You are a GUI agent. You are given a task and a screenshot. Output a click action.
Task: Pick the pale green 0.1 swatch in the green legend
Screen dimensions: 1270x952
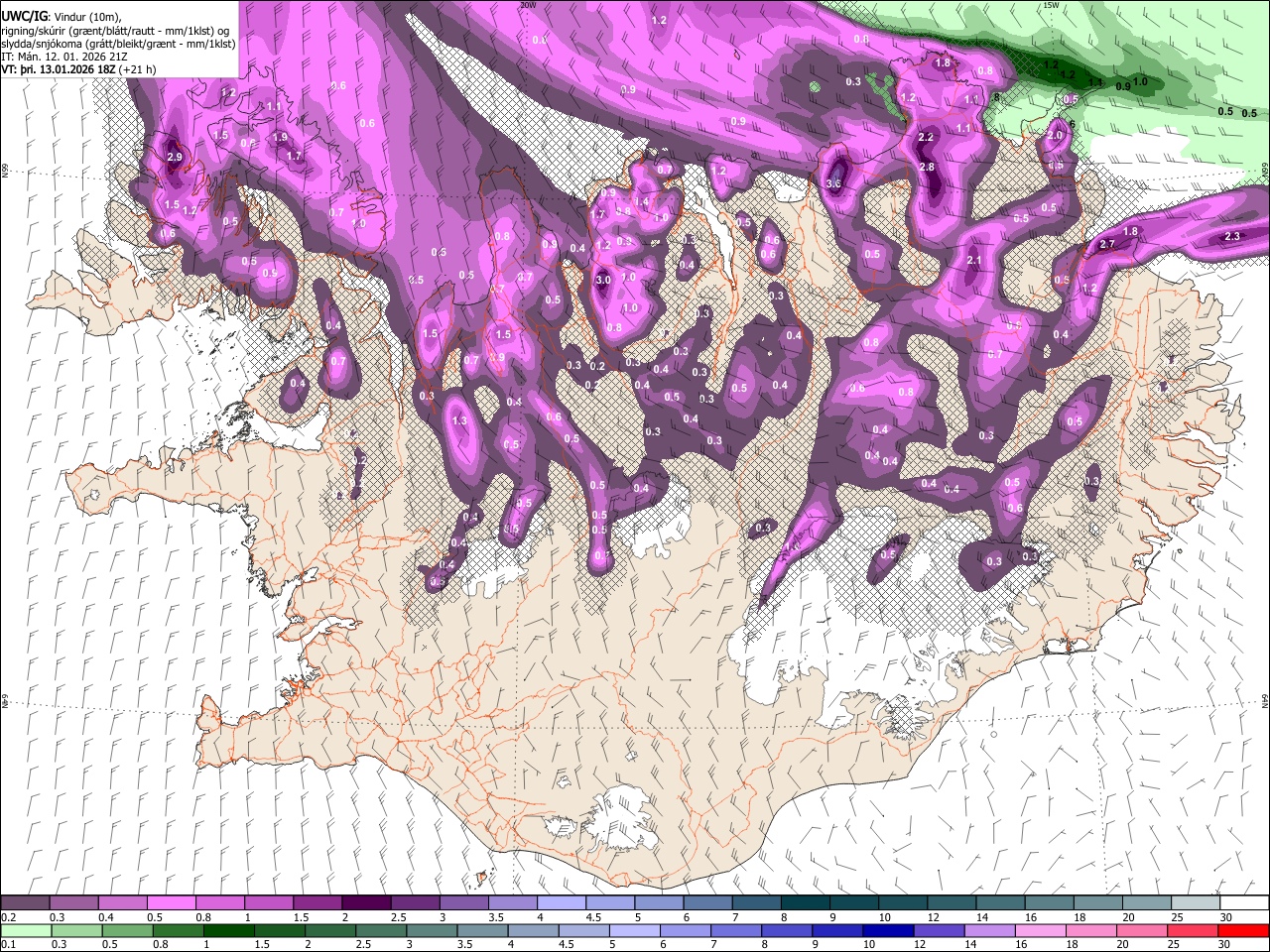pos(26,930)
